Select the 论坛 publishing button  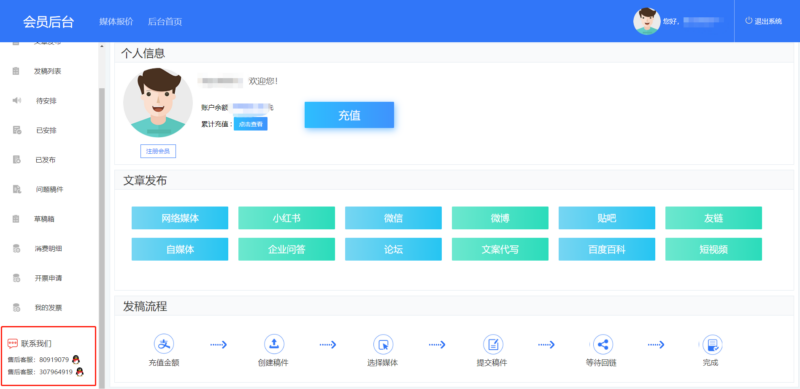click(x=393, y=249)
